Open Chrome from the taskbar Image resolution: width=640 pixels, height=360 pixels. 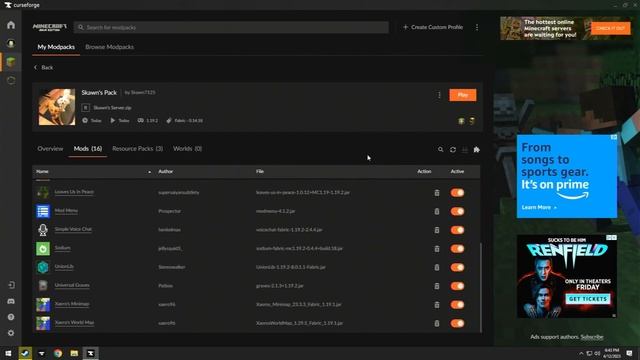click(x=58, y=353)
